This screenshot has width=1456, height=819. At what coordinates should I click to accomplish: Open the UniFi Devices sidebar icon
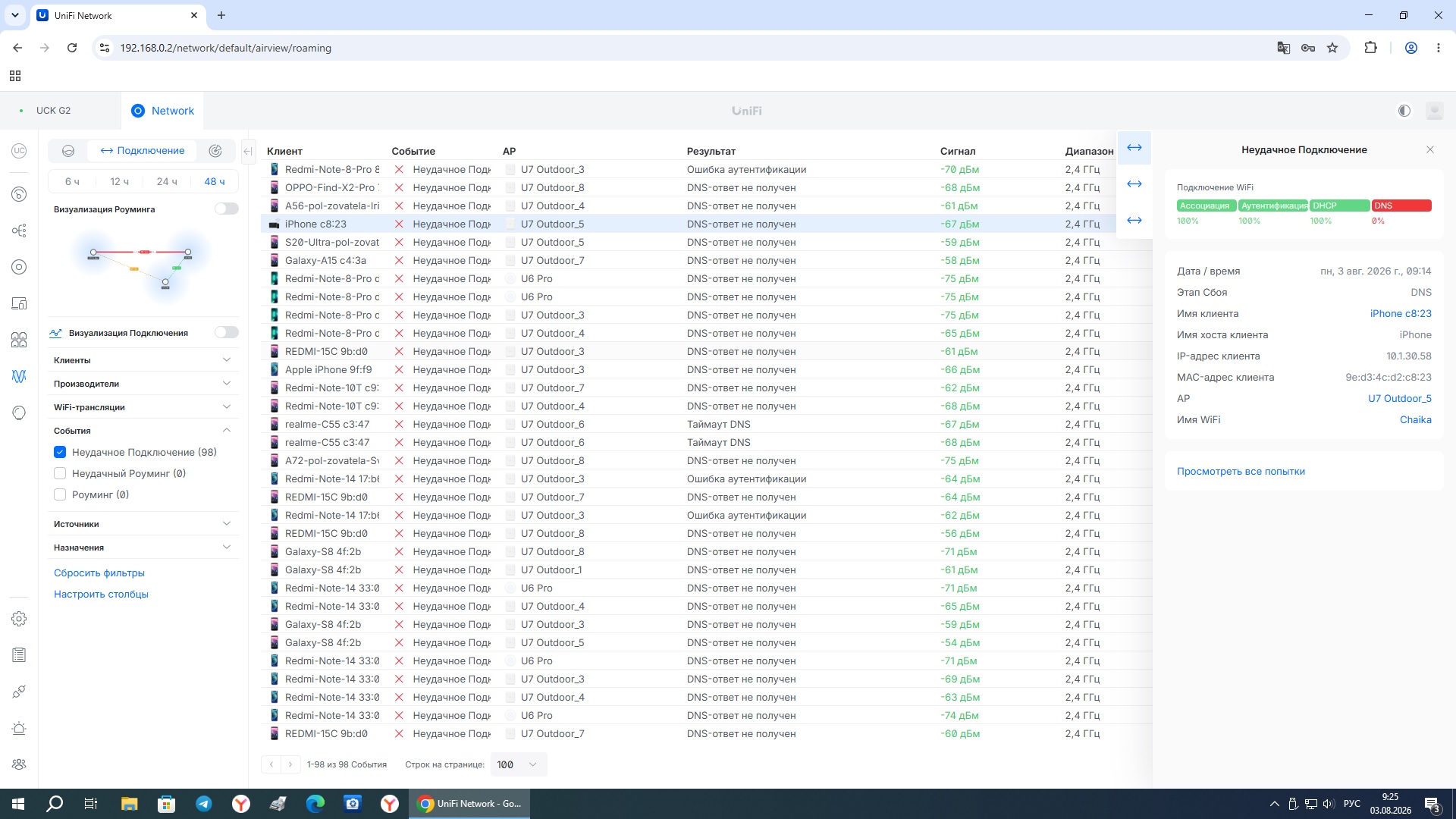[x=19, y=267]
